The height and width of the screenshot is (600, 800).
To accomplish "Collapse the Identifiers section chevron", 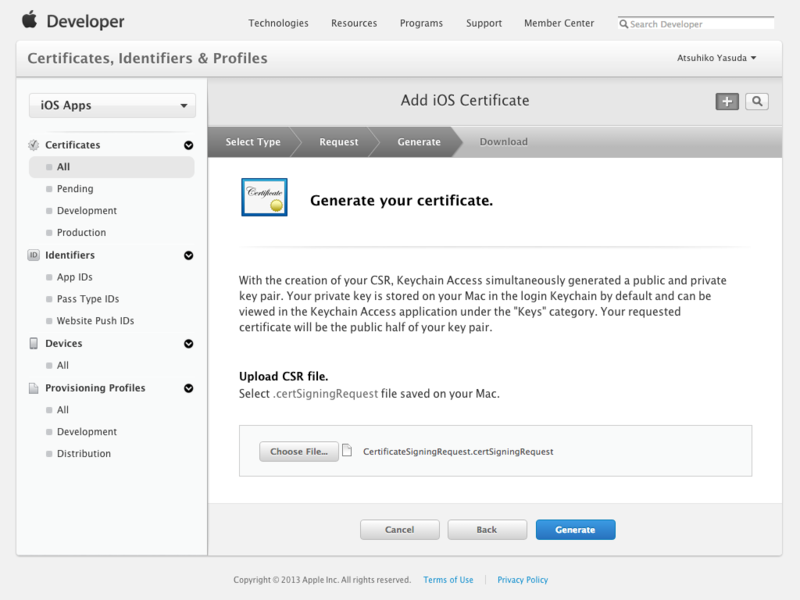I will tap(189, 256).
